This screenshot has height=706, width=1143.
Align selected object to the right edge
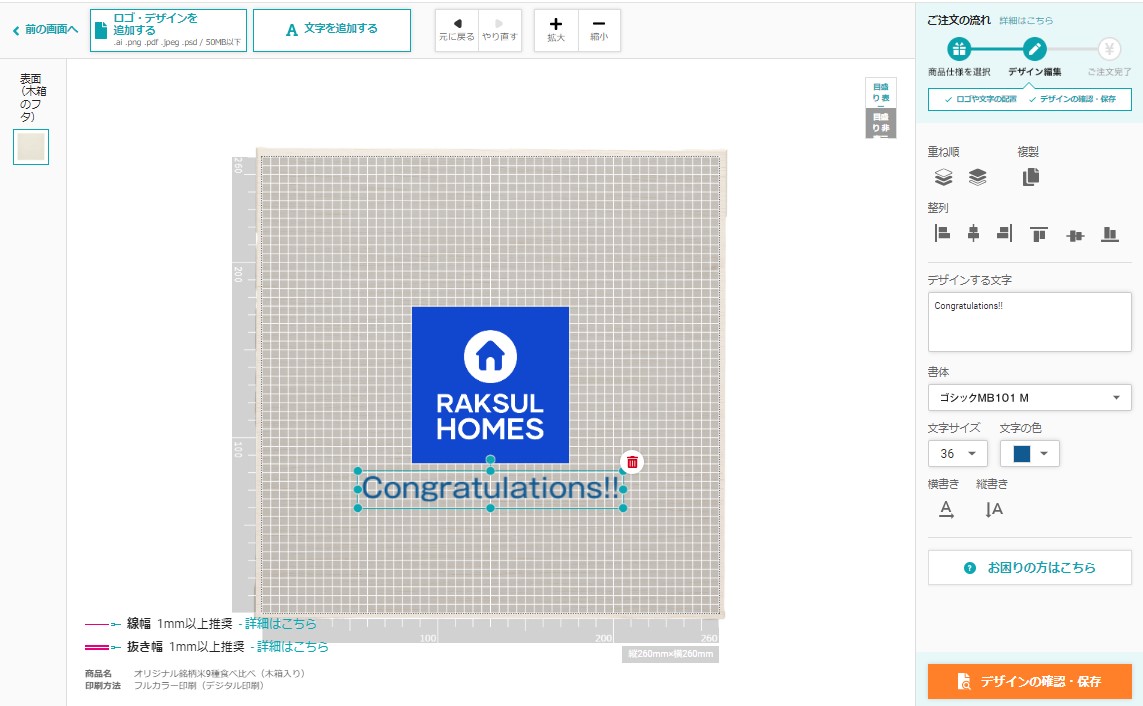tap(1004, 233)
